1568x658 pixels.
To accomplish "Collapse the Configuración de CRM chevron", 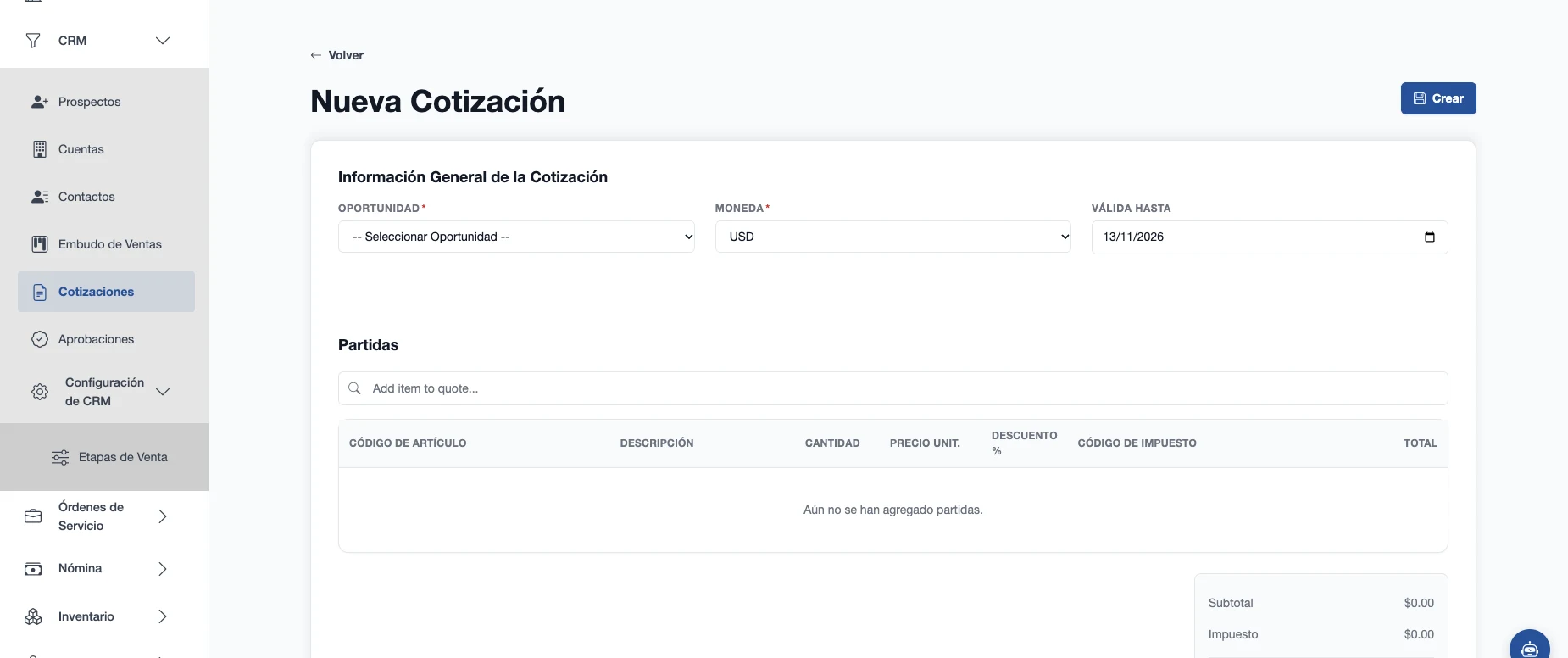I will point(163,392).
